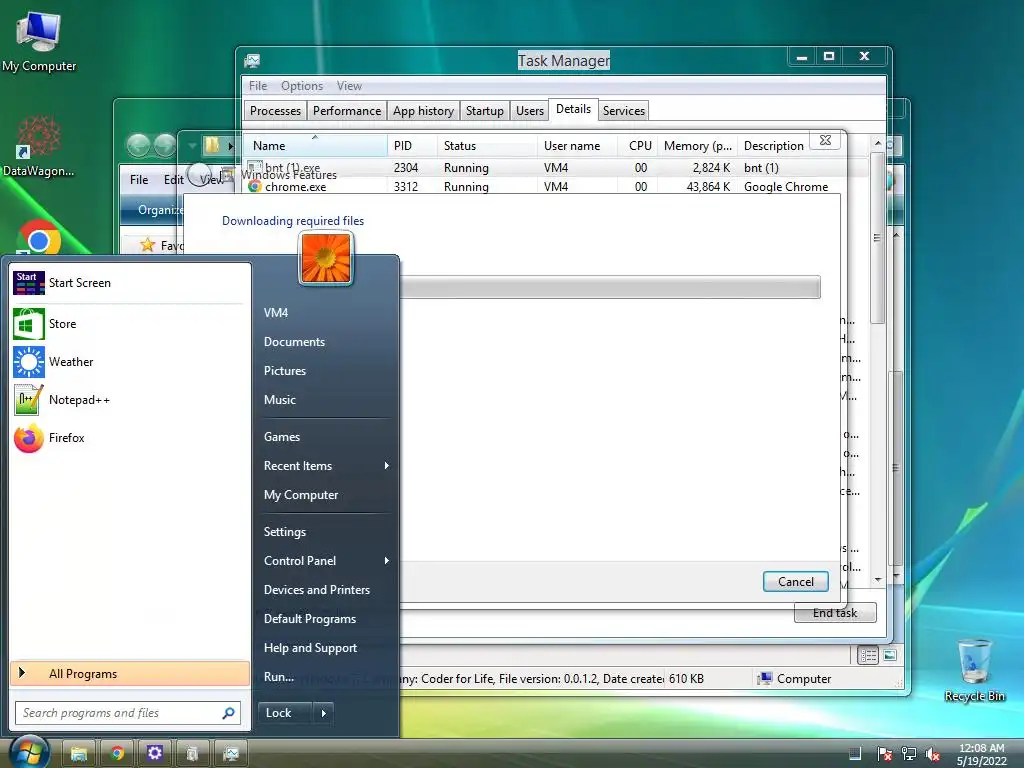Click the Windows Features taskbar button
The width and height of the screenshot is (1024, 768).
[193, 754]
